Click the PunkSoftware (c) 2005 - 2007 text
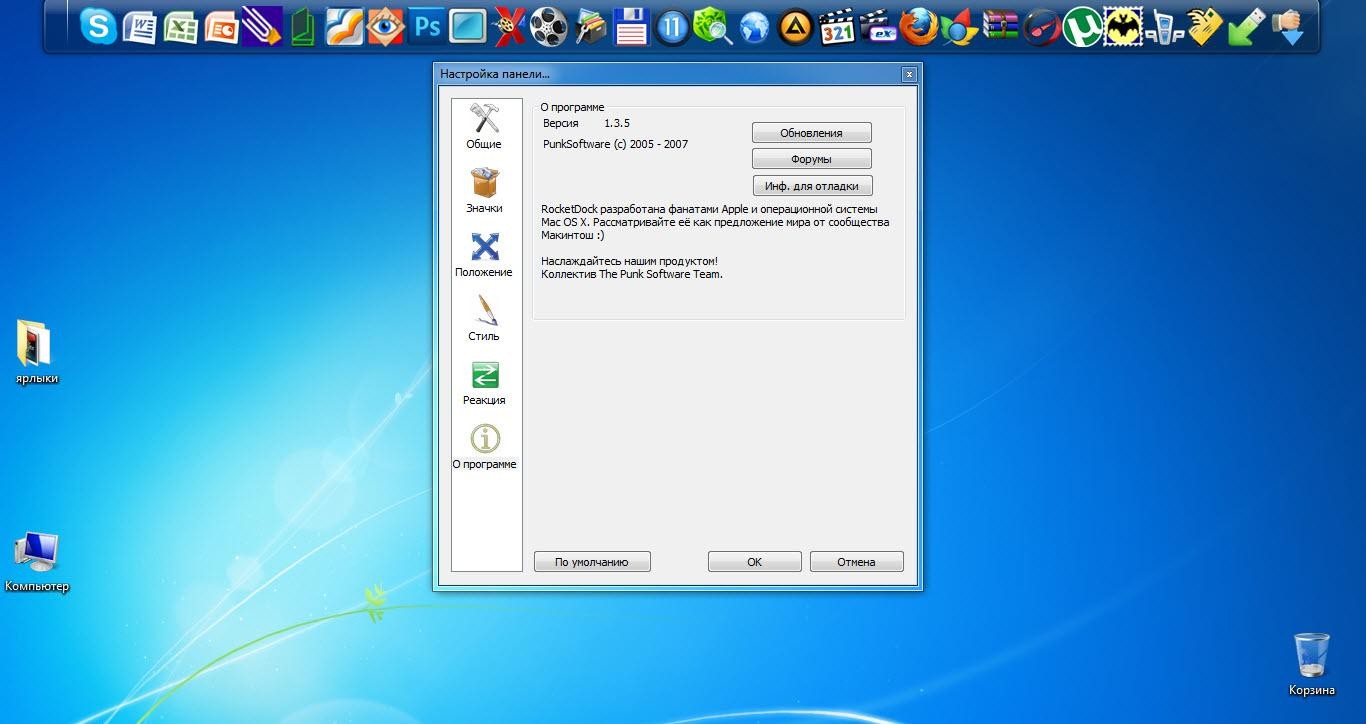 tap(615, 144)
